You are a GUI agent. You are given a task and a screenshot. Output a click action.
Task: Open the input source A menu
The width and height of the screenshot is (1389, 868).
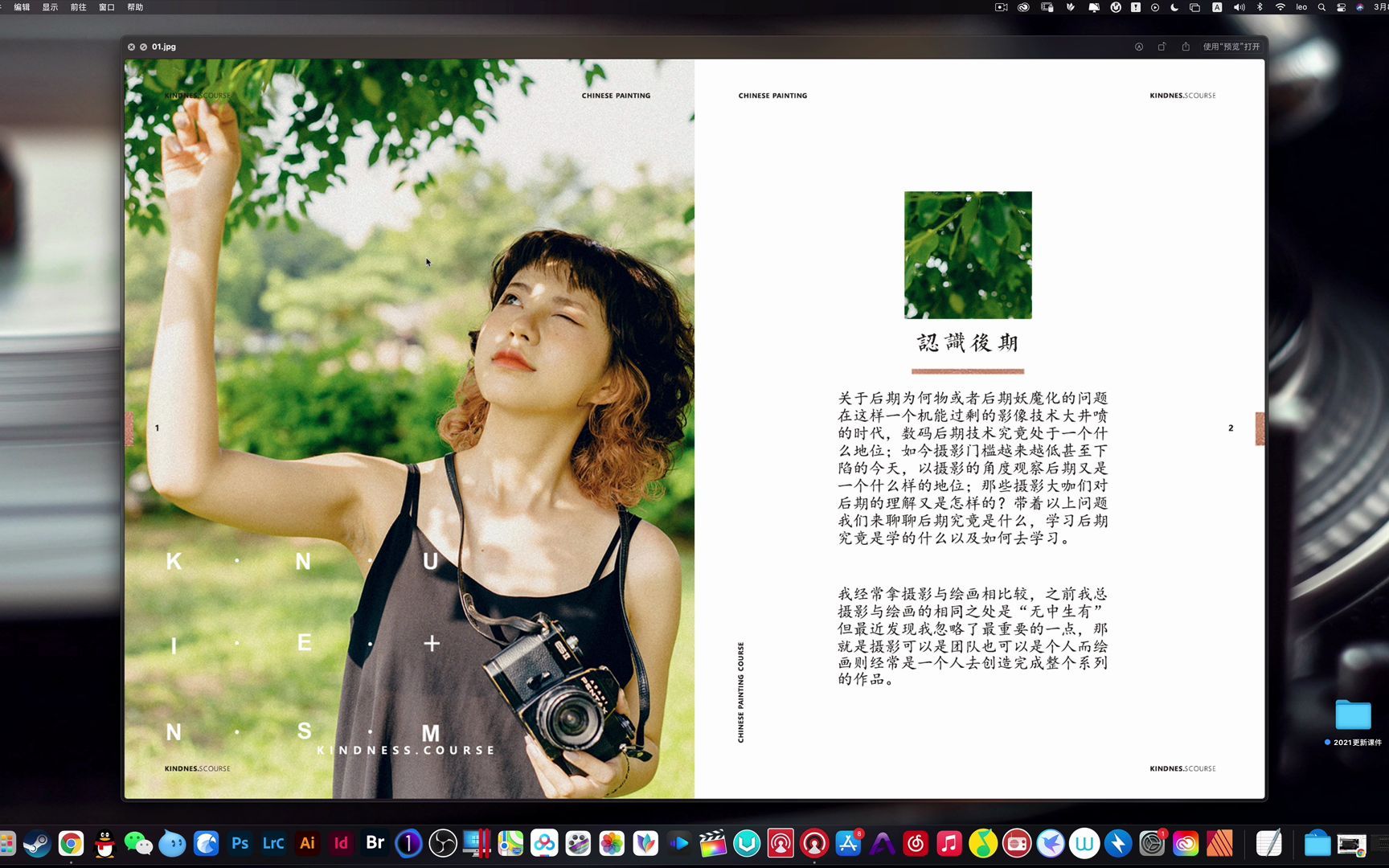(1217, 7)
